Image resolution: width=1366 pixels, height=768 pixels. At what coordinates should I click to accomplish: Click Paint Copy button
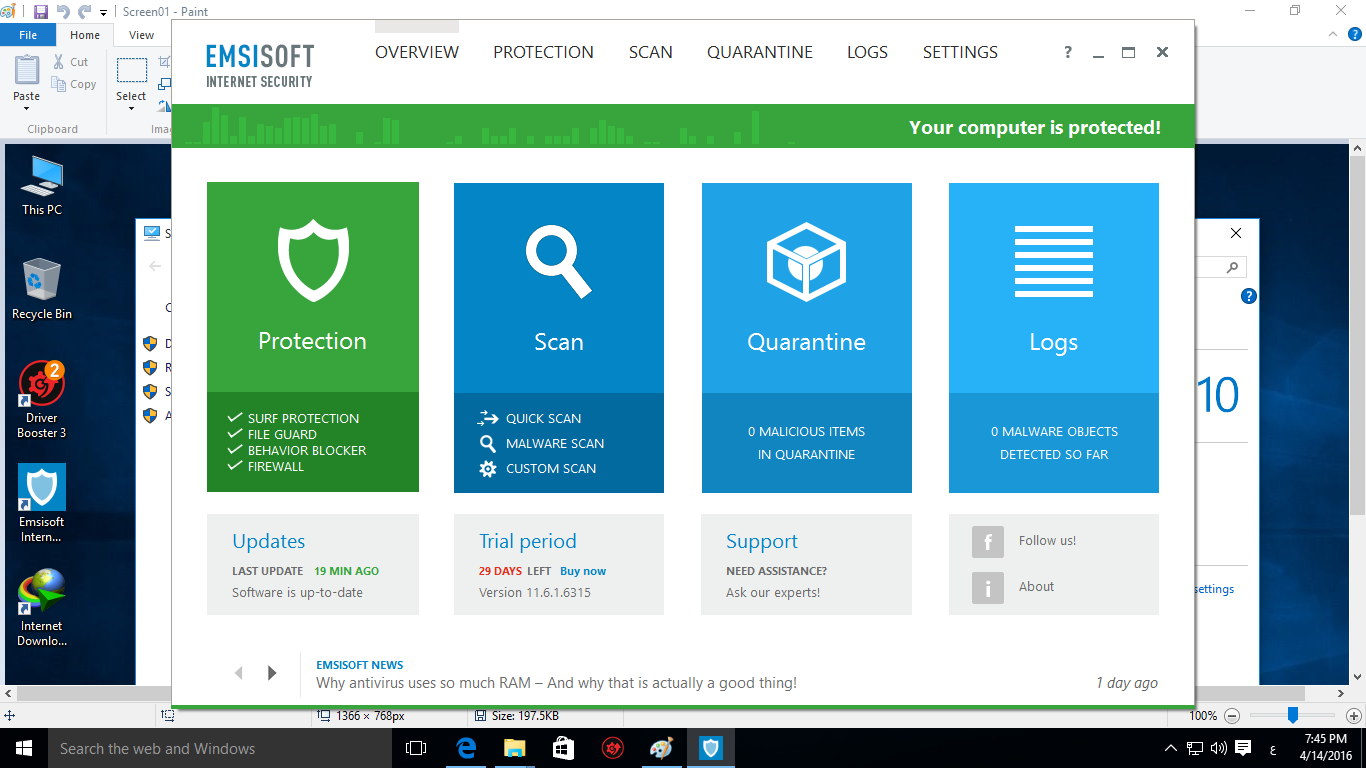click(x=74, y=85)
